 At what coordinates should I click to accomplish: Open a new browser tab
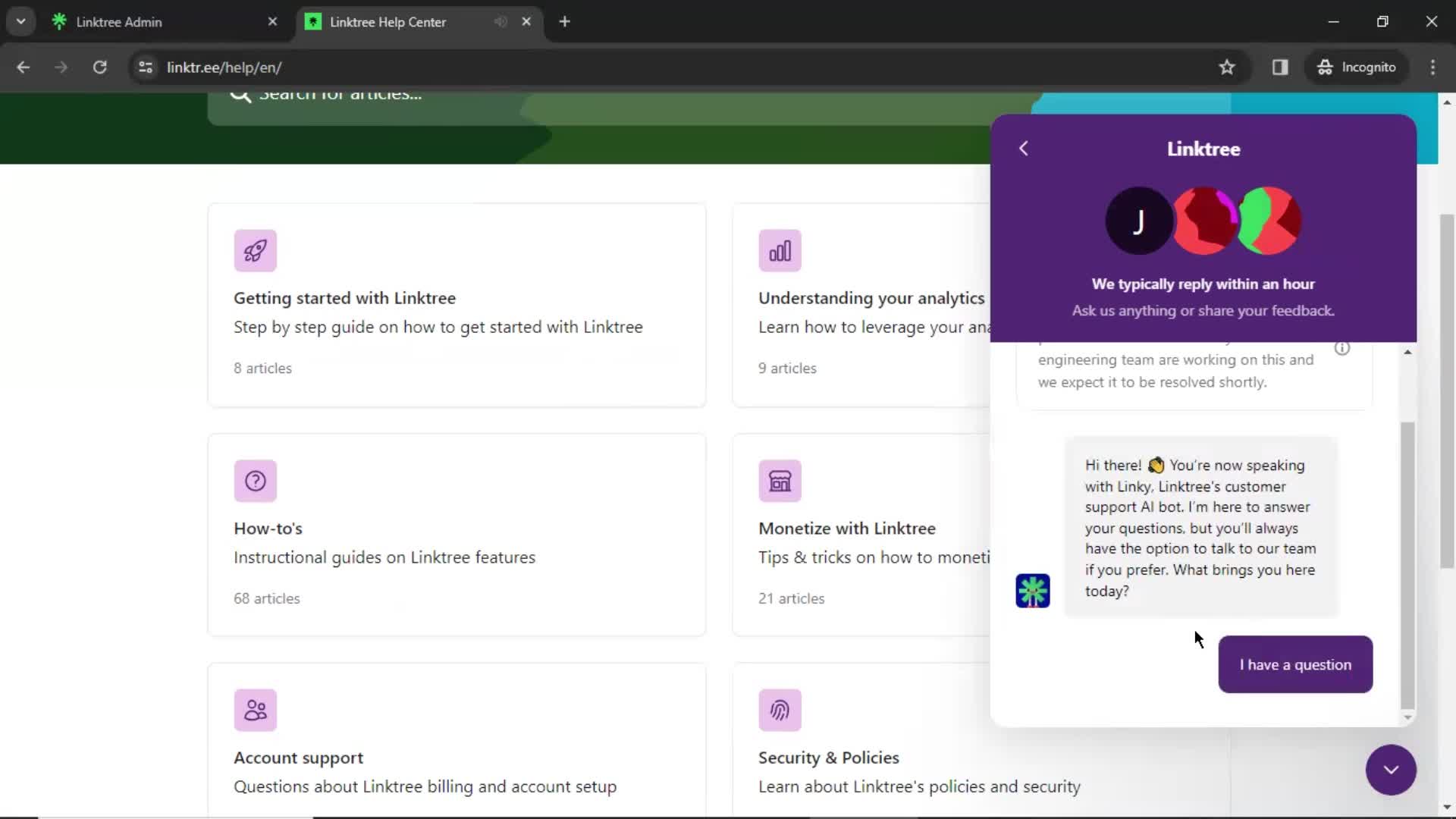(x=564, y=22)
